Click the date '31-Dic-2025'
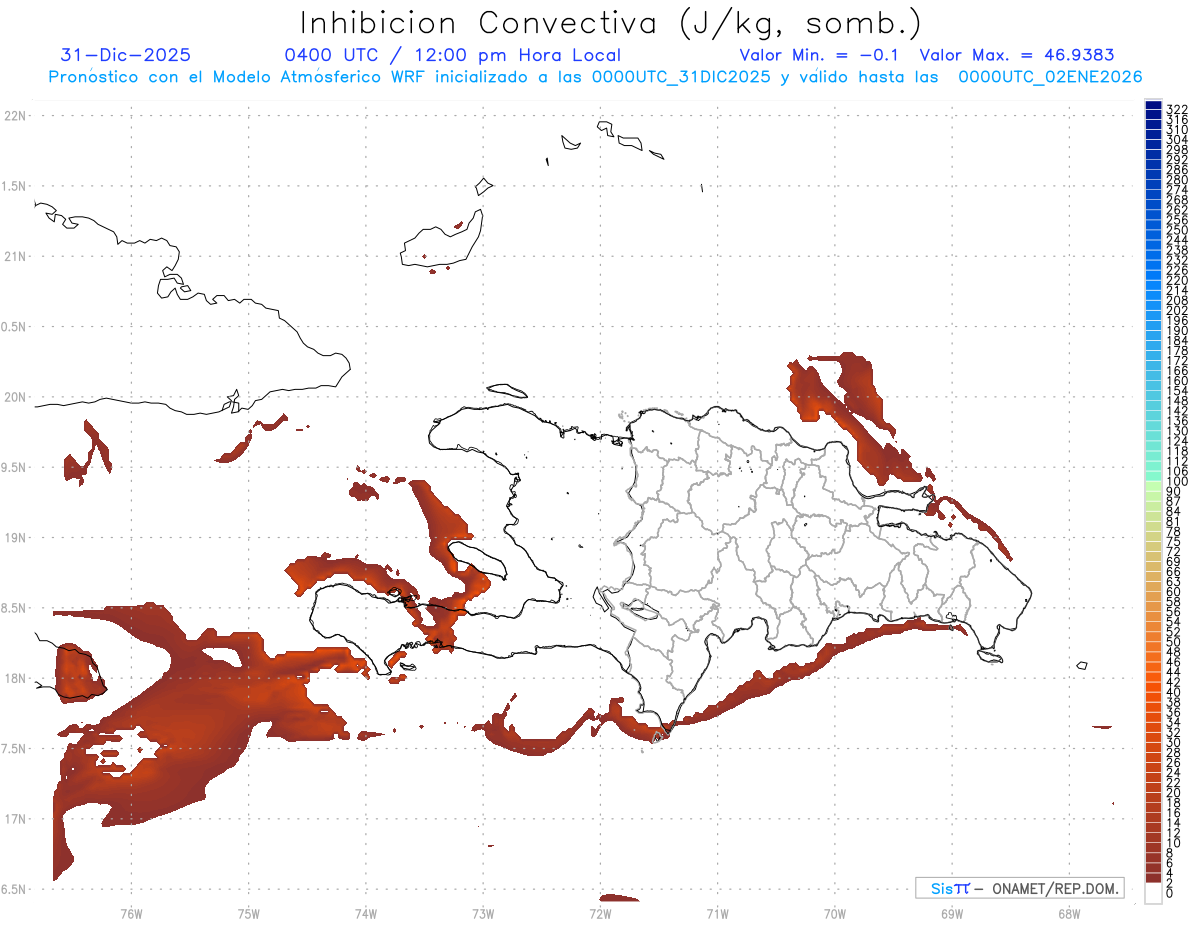 pos(125,56)
